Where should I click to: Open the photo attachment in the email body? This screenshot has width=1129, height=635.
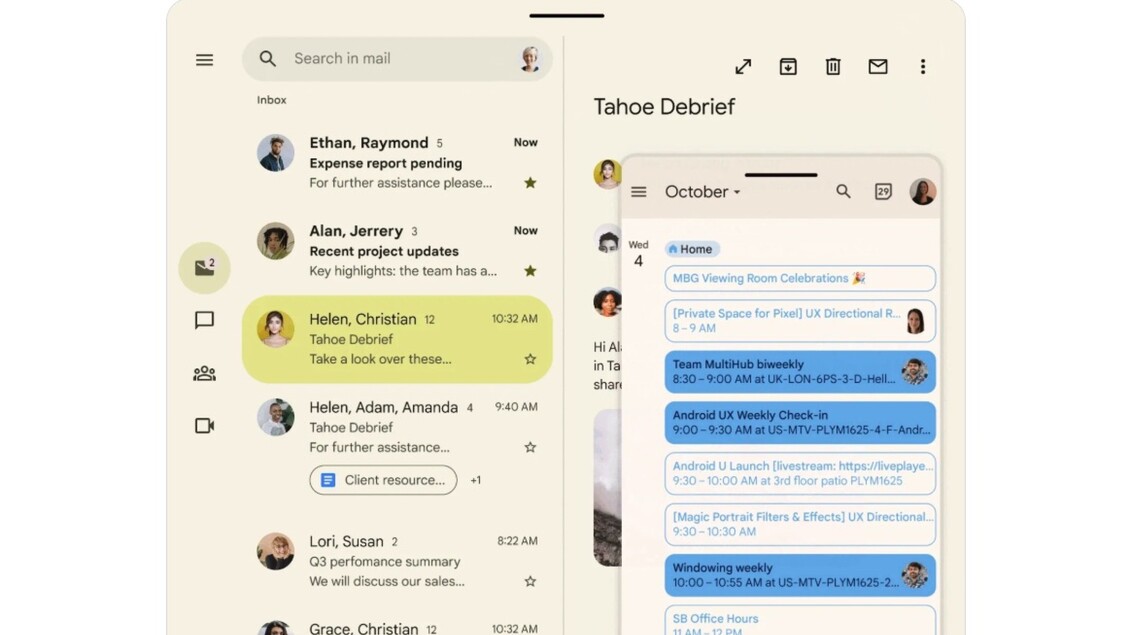point(607,487)
